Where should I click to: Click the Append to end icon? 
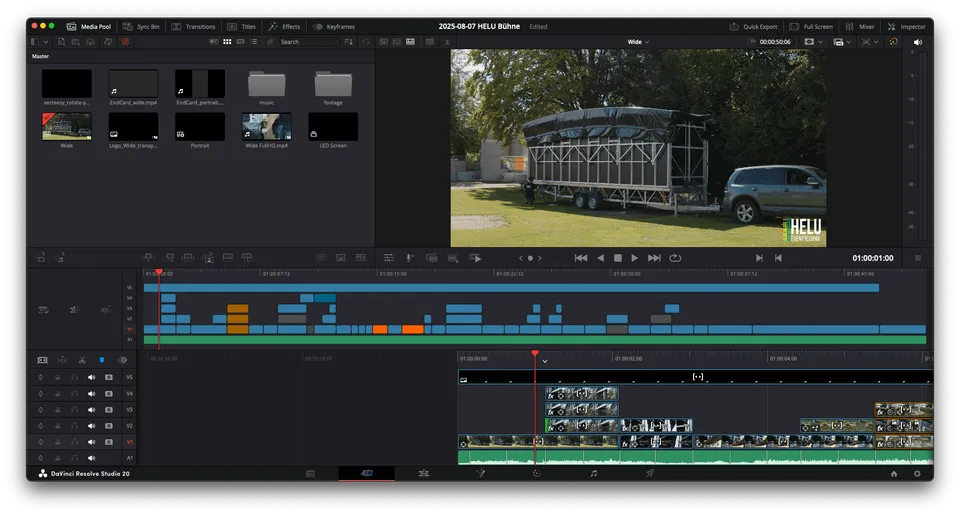pyautogui.click(x=168, y=258)
